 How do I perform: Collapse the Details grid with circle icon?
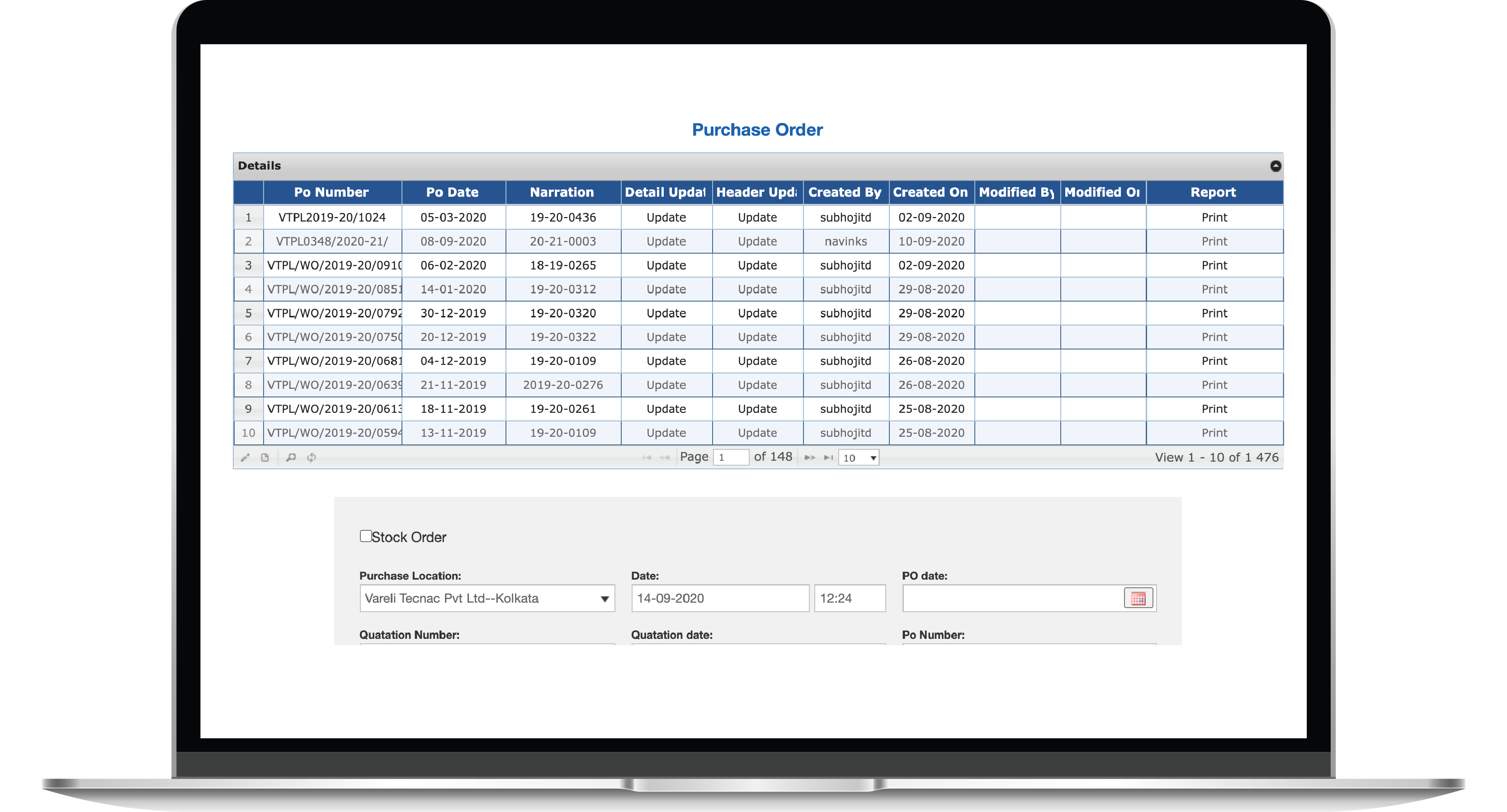1276,166
